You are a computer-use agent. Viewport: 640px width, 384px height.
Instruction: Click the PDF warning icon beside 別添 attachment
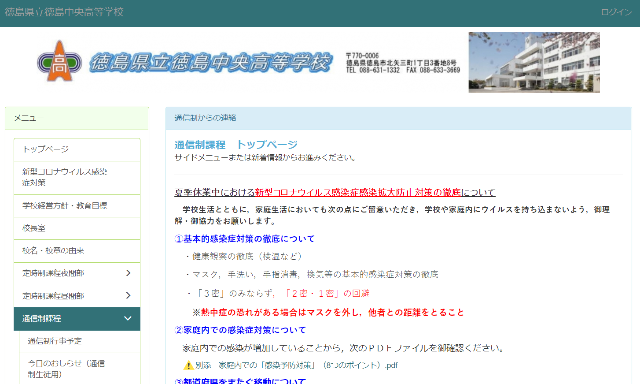click(188, 365)
